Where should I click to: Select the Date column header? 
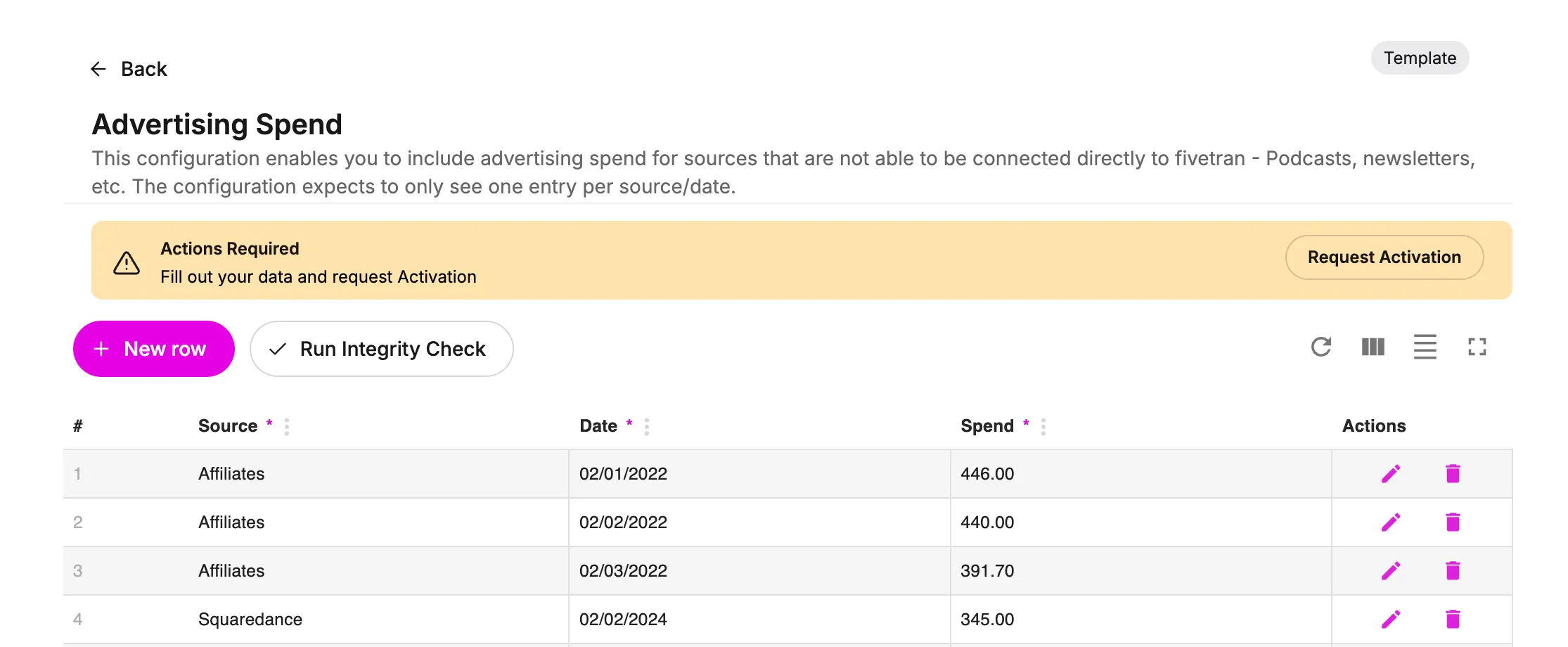(598, 426)
